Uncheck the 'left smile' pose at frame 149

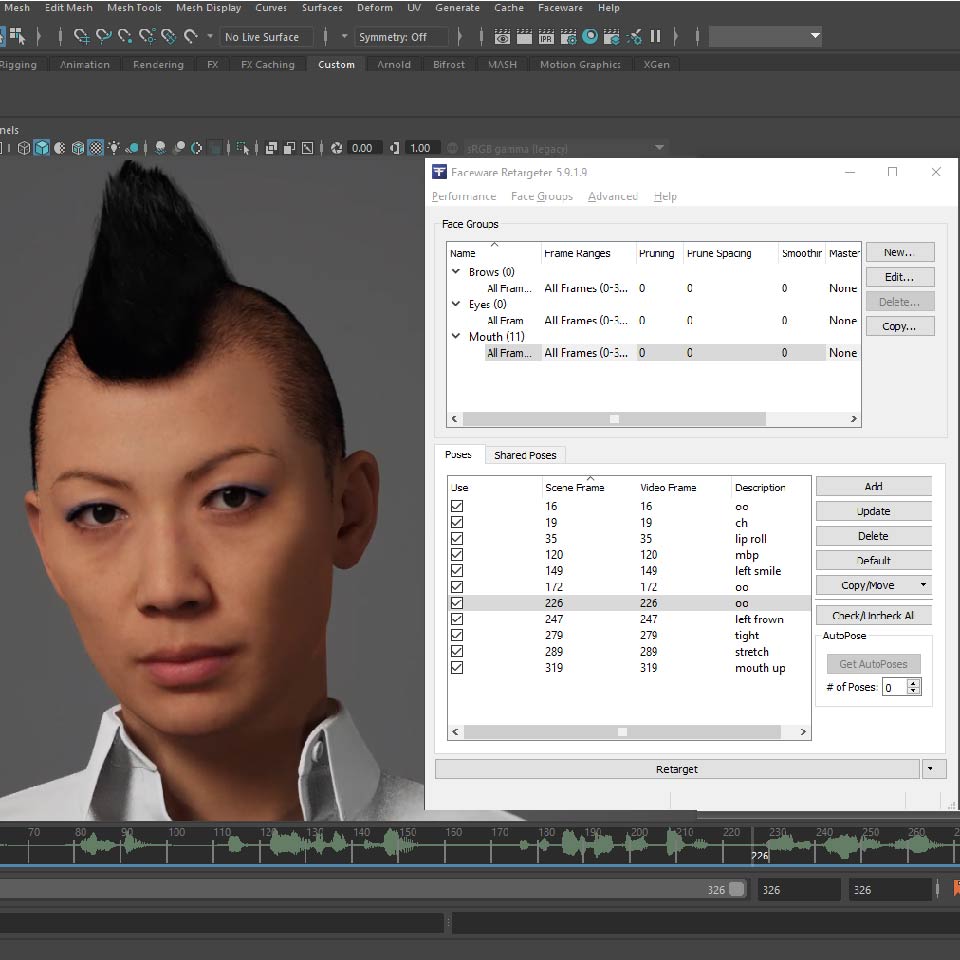457,571
